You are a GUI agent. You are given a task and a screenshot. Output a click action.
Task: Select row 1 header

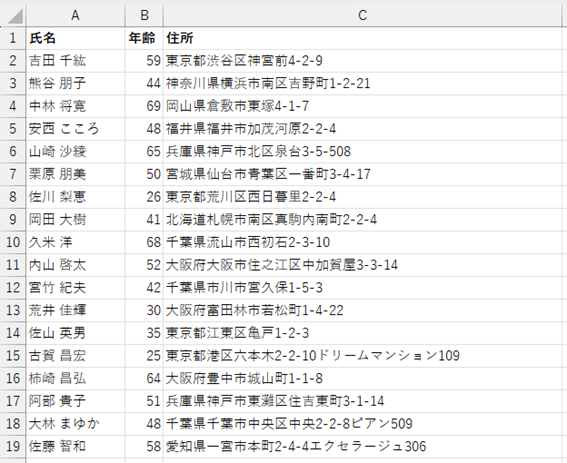click(13, 38)
